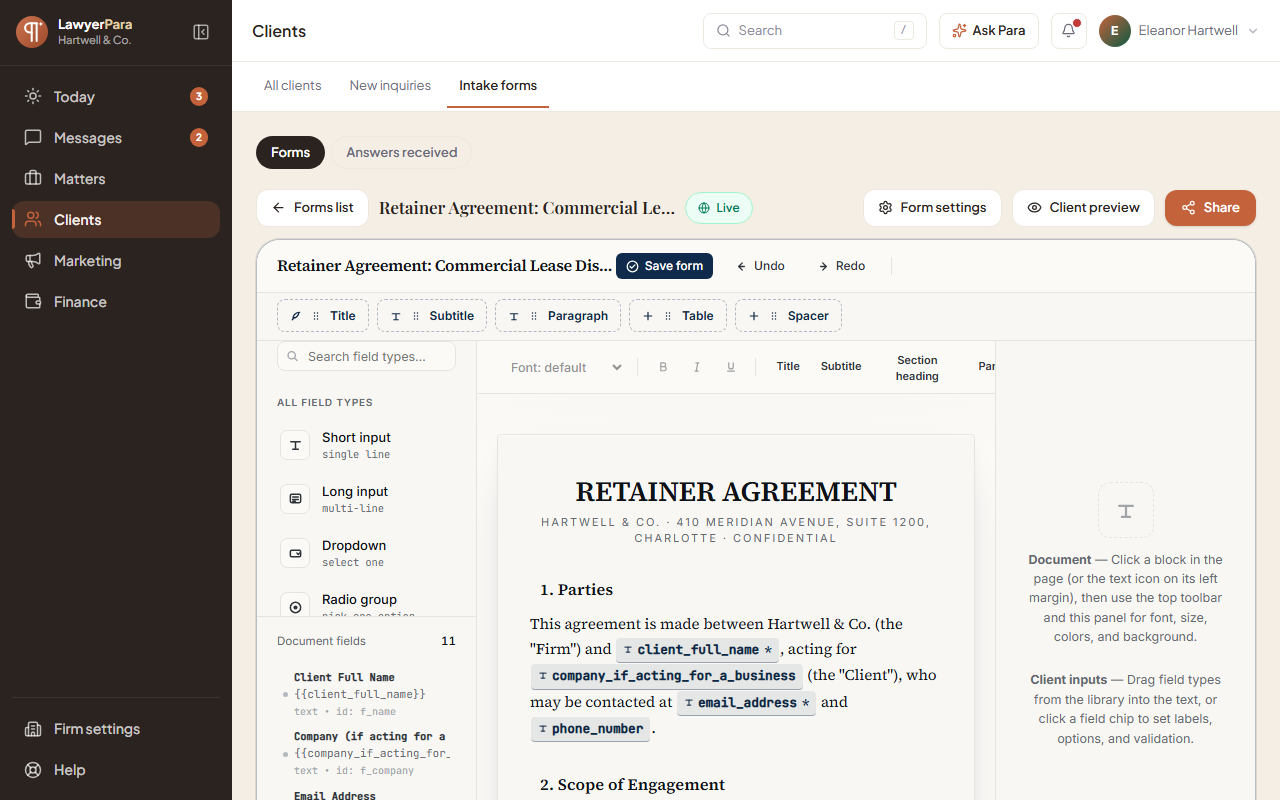This screenshot has width=1280, height=800.
Task: Add a Subtitle block
Action: pos(432,316)
